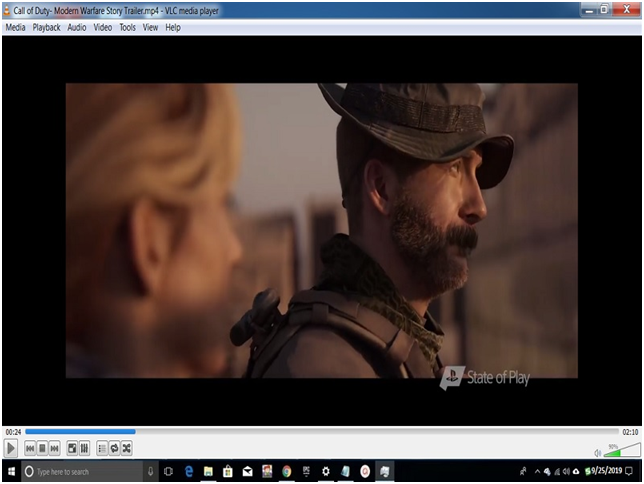Open Task View on the taskbar
The image size is (644, 484).
[168, 472]
